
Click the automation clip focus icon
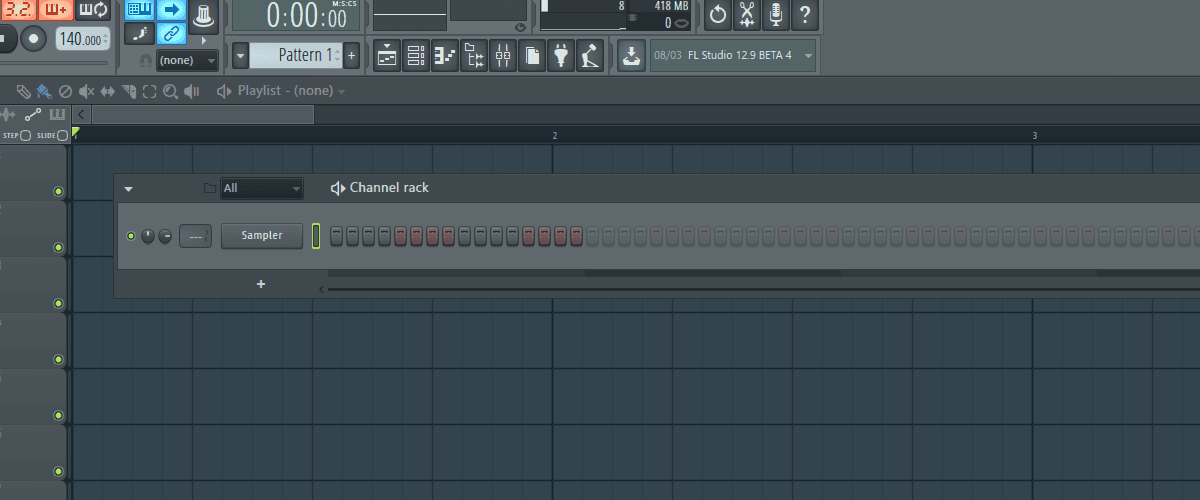click(34, 114)
